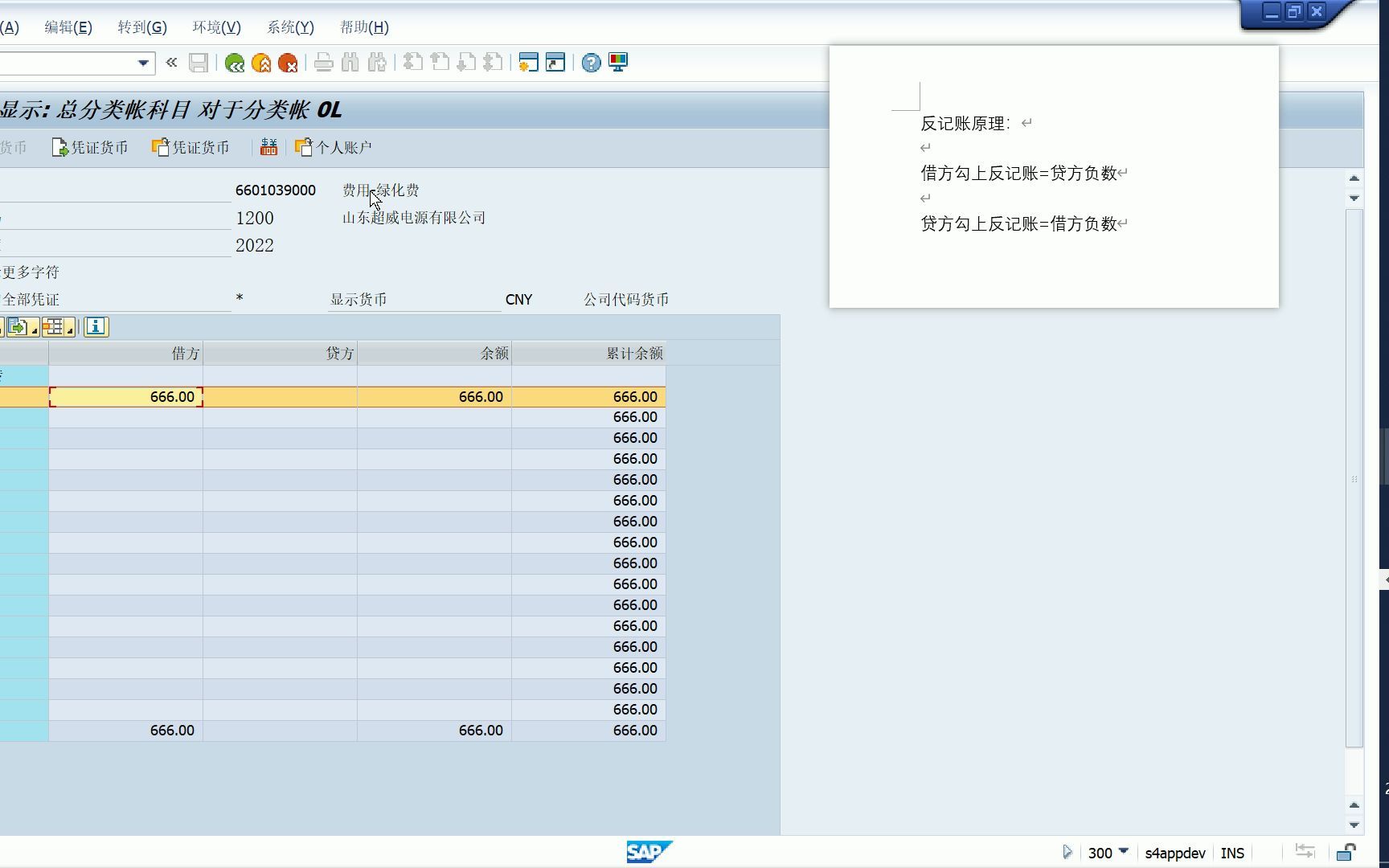The image size is (1389, 868).
Task: Select the highlighted 借方 666.00 cell
Action: (x=125, y=397)
